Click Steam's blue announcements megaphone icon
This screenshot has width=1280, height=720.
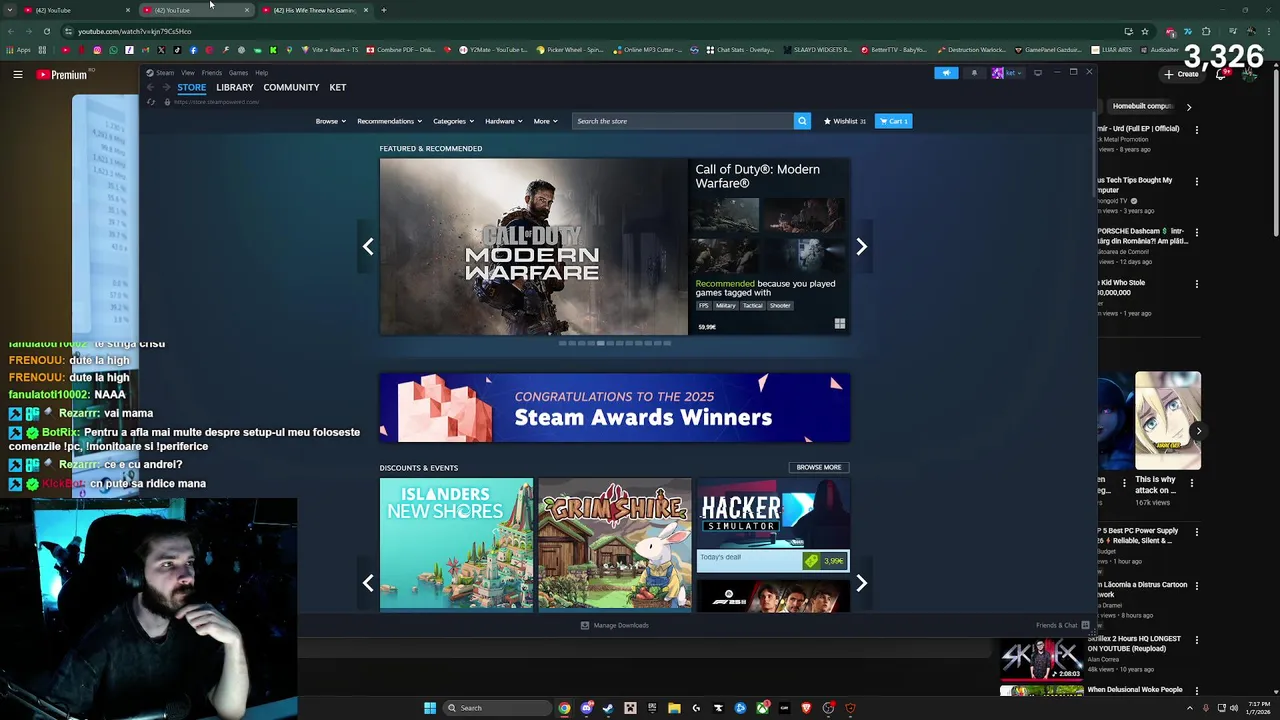[946, 73]
